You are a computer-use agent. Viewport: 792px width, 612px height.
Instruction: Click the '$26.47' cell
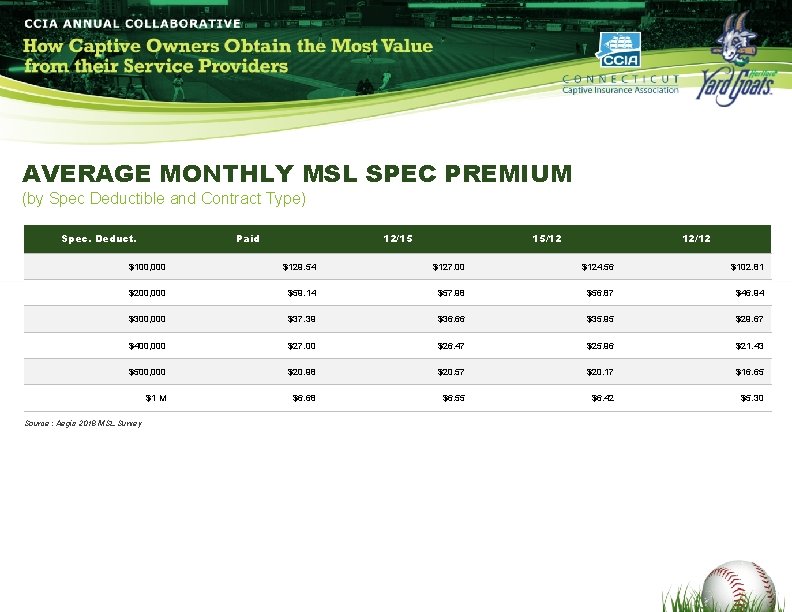451,346
